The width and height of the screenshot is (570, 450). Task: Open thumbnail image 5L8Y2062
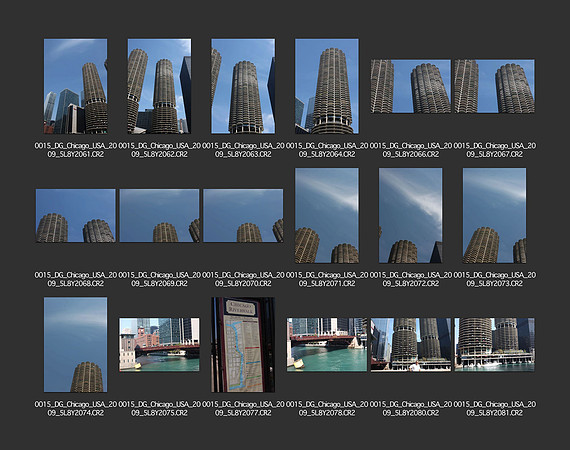pos(159,86)
